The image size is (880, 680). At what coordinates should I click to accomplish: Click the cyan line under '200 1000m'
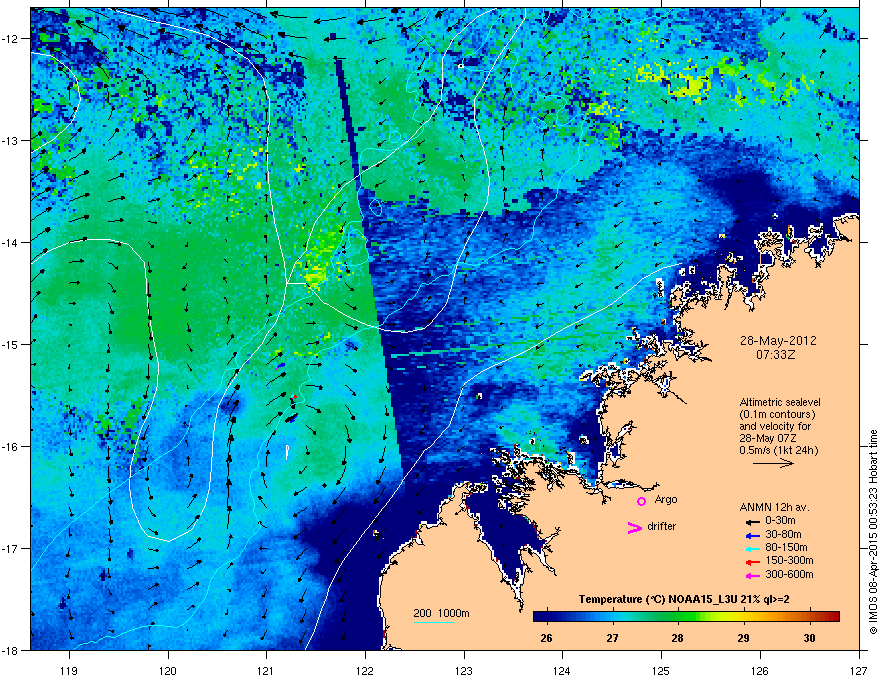434,622
